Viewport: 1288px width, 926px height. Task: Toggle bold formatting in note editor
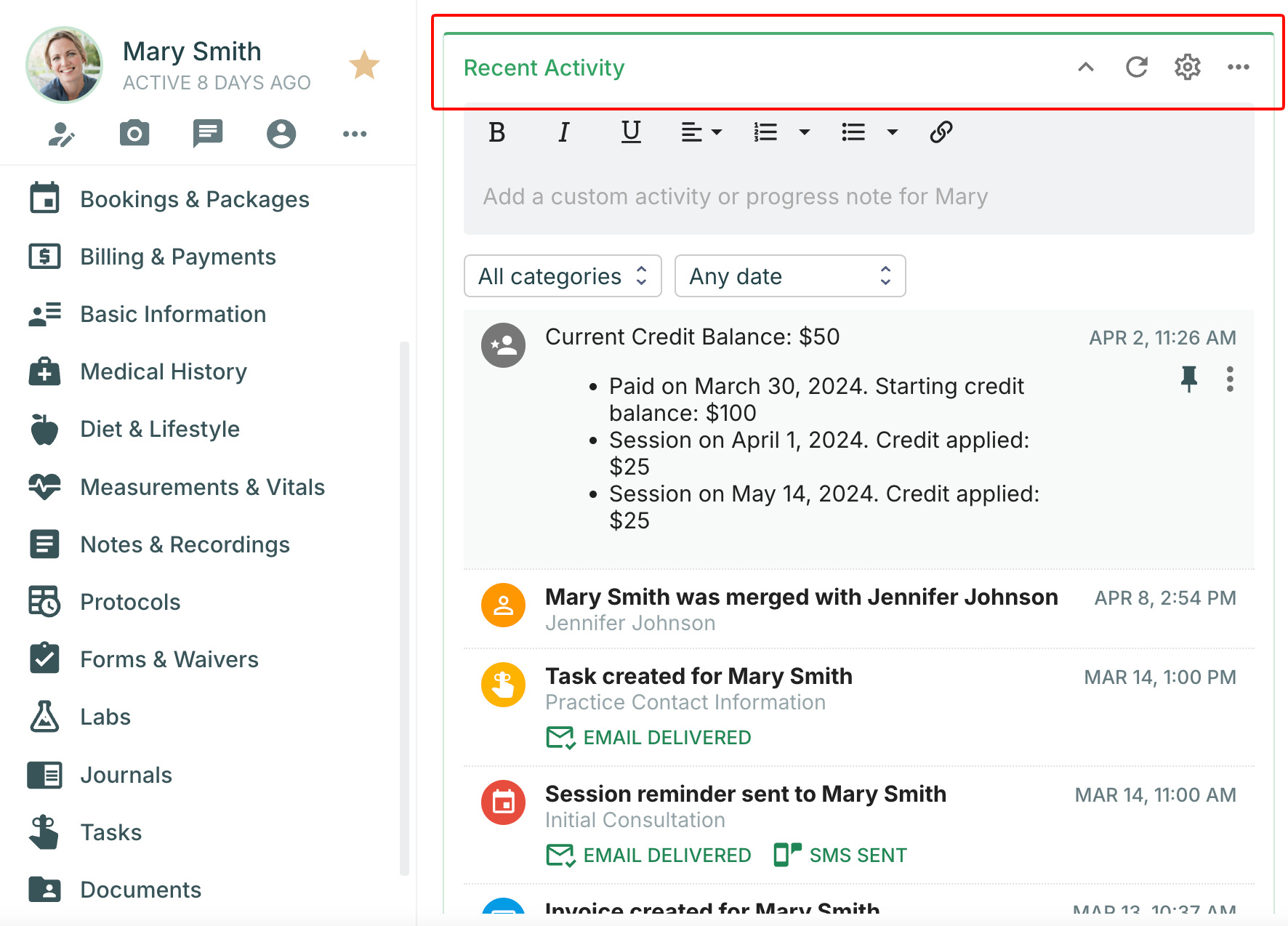(x=497, y=132)
